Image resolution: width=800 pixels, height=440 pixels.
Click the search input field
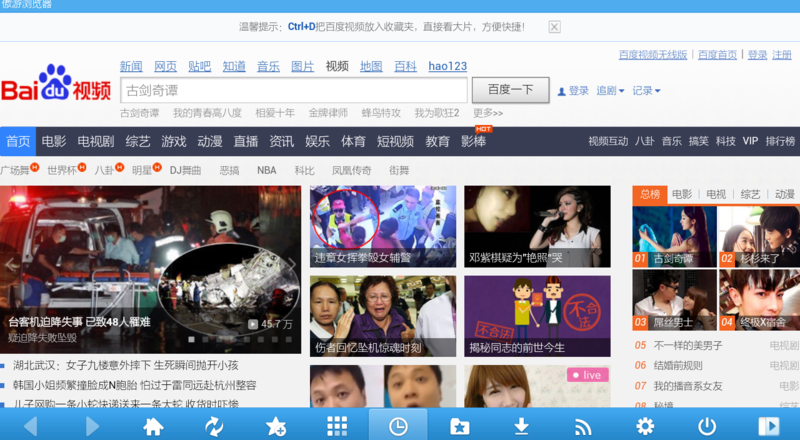point(294,90)
